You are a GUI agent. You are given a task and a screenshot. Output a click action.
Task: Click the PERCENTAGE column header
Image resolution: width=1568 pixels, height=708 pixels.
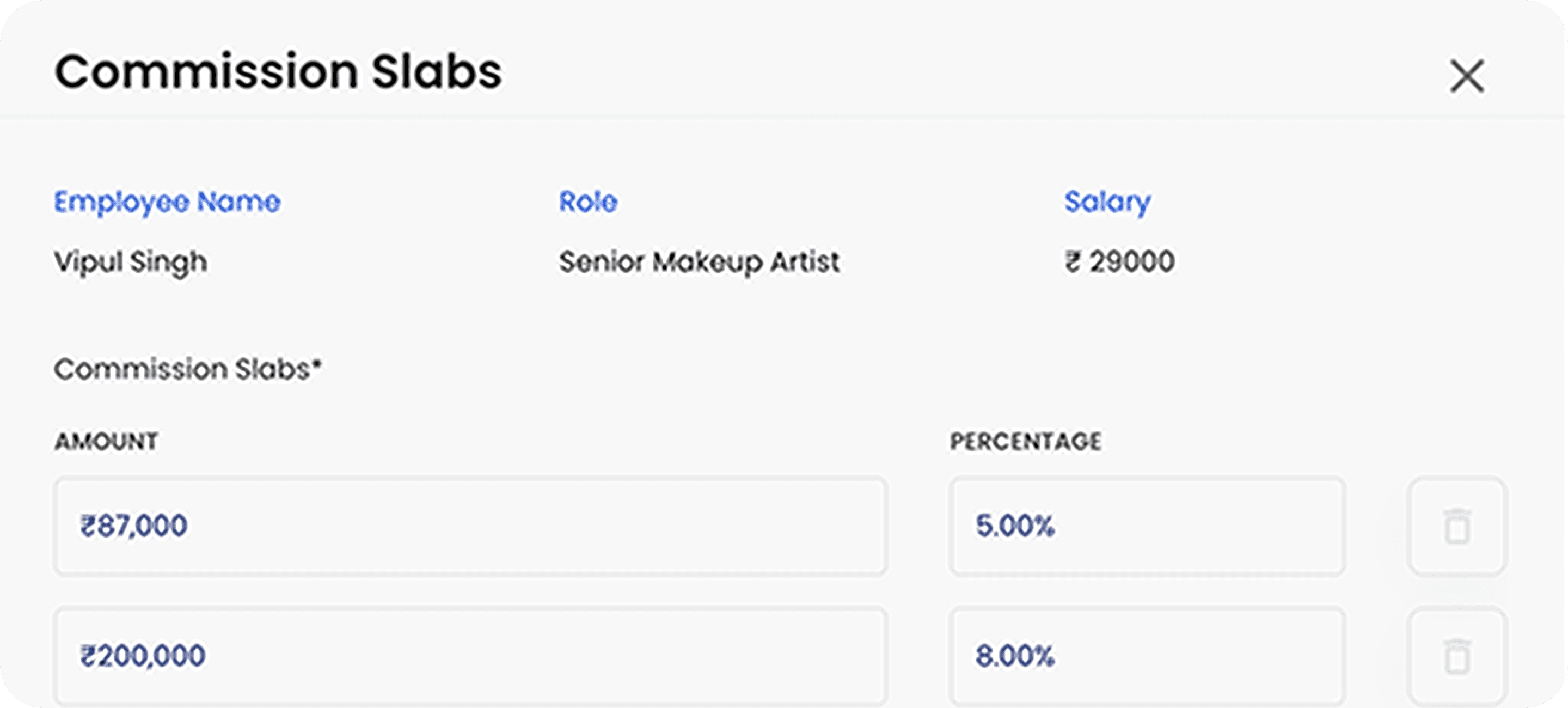pyautogui.click(x=1026, y=441)
